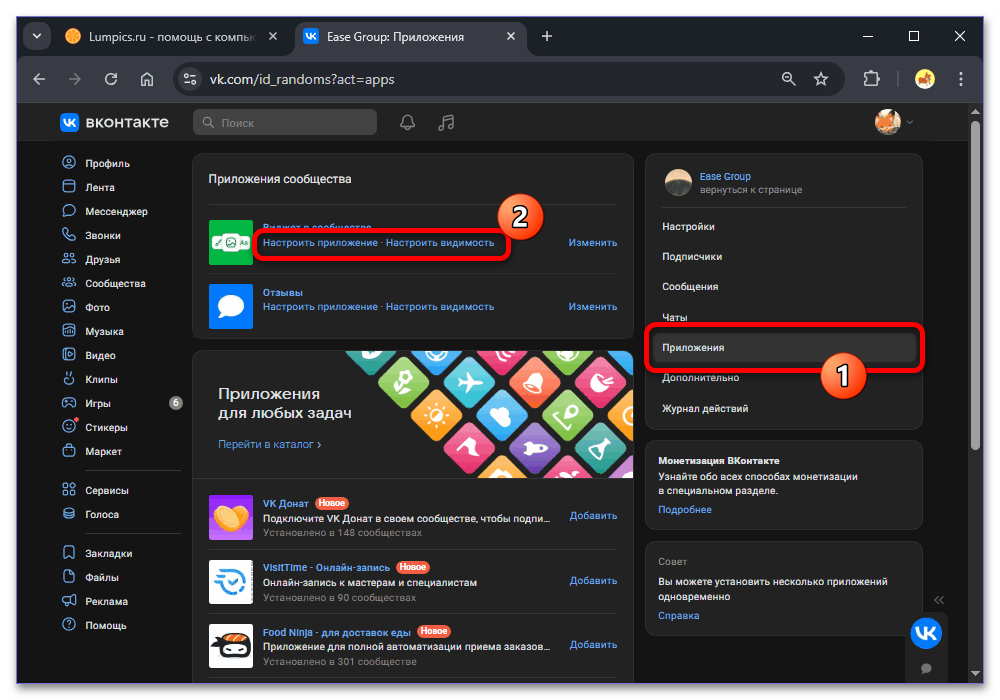The width and height of the screenshot is (1000, 700).
Task: Follow the Перейти в каталог link
Action: 269,444
